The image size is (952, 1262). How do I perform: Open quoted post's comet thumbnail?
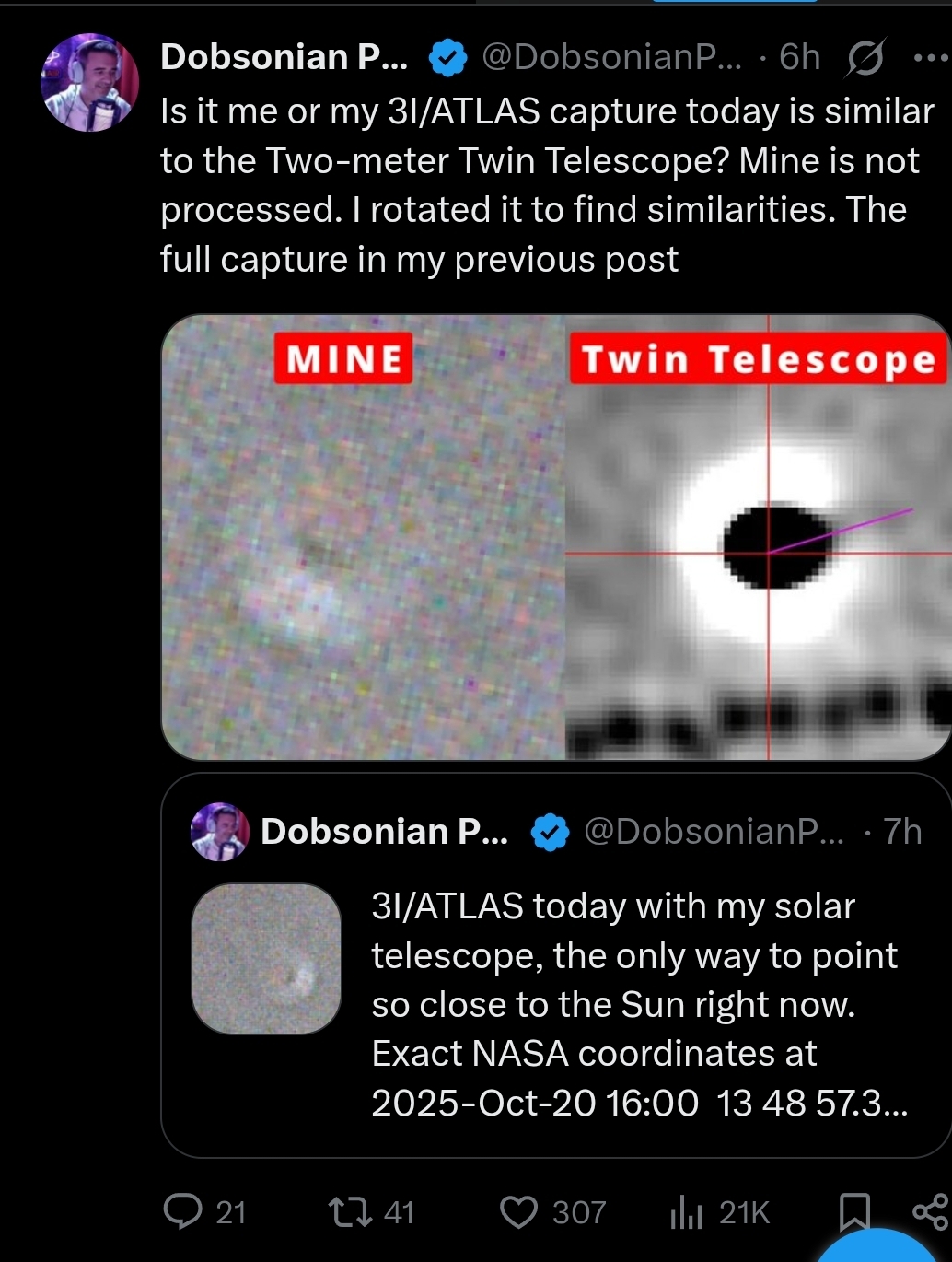click(x=266, y=958)
